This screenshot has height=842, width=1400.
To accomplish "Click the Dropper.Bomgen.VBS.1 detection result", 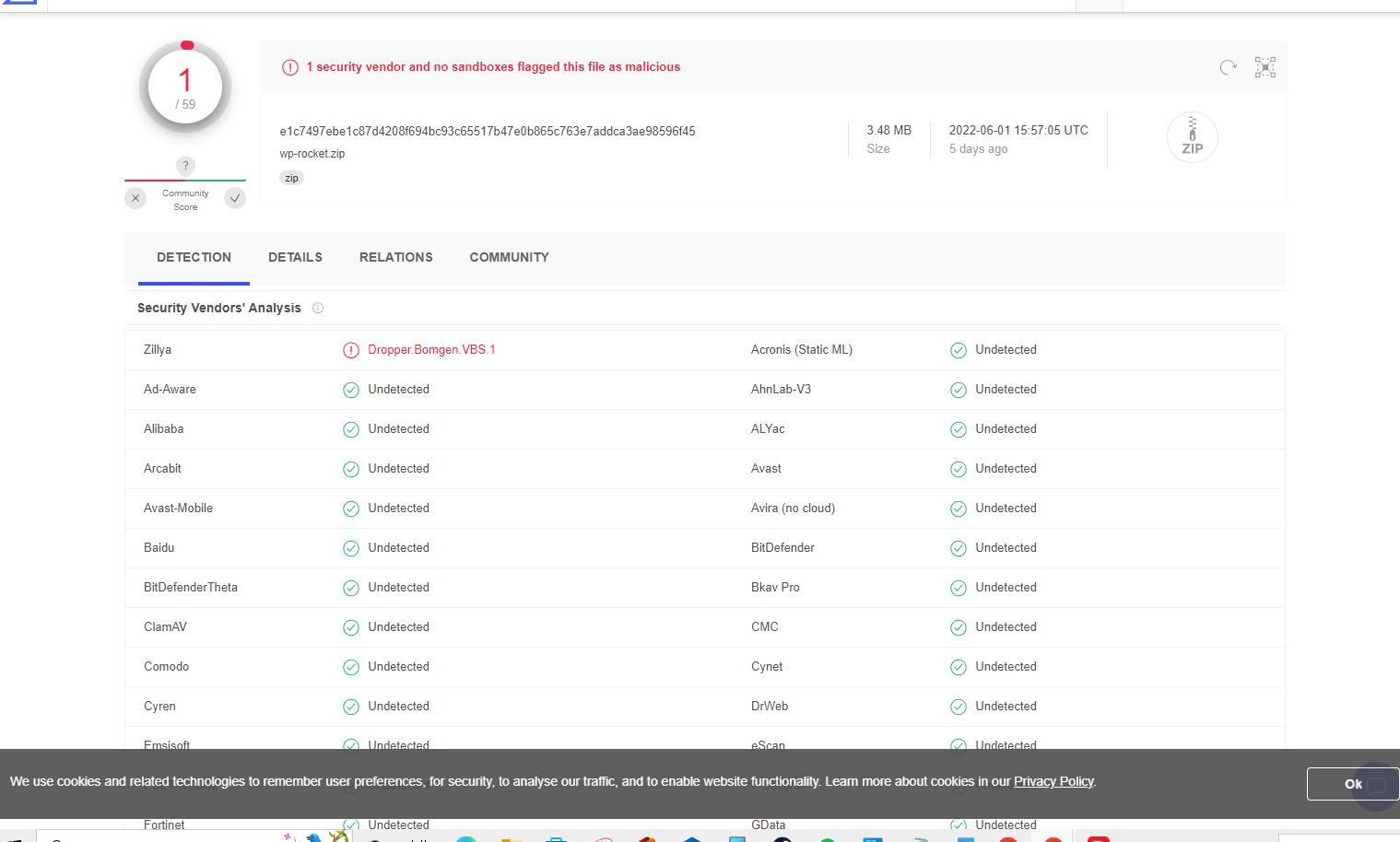I will coord(431,350).
